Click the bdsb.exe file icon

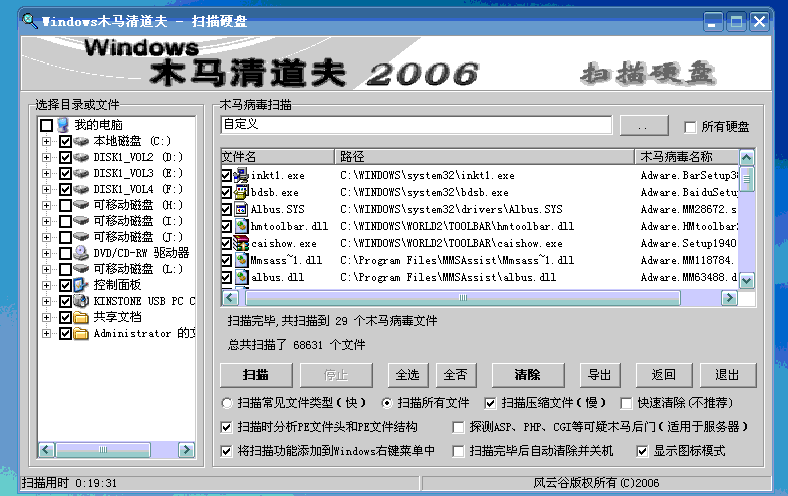click(242, 192)
